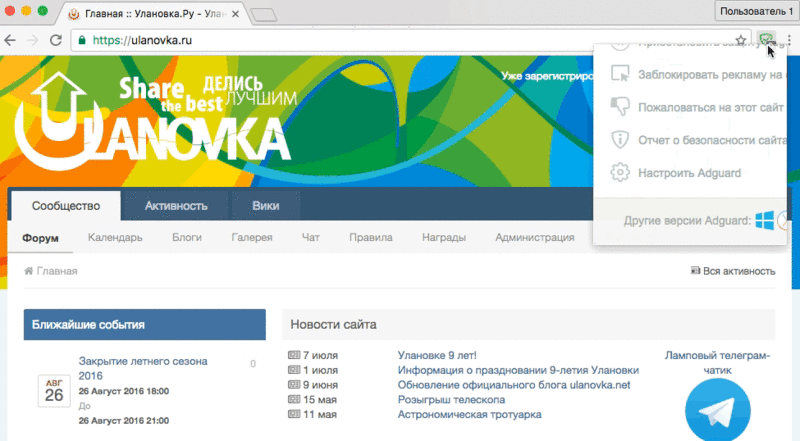Click the green lock icon in address bar

coord(81,41)
